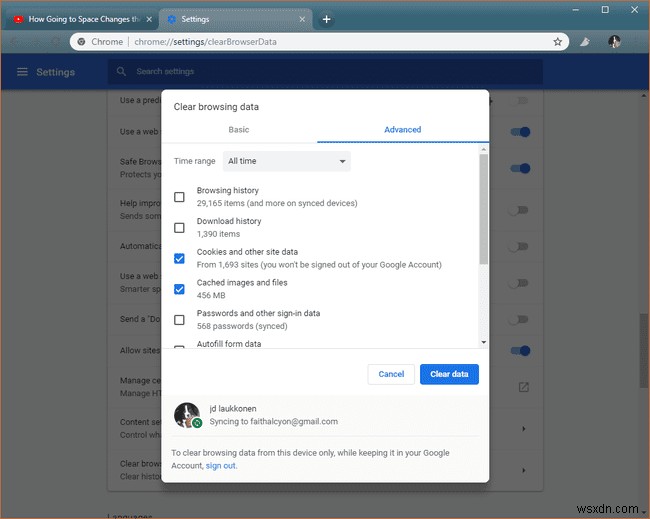The image size is (650, 519).
Task: Check the Browsing history checkbox
Action: pyautogui.click(x=179, y=197)
